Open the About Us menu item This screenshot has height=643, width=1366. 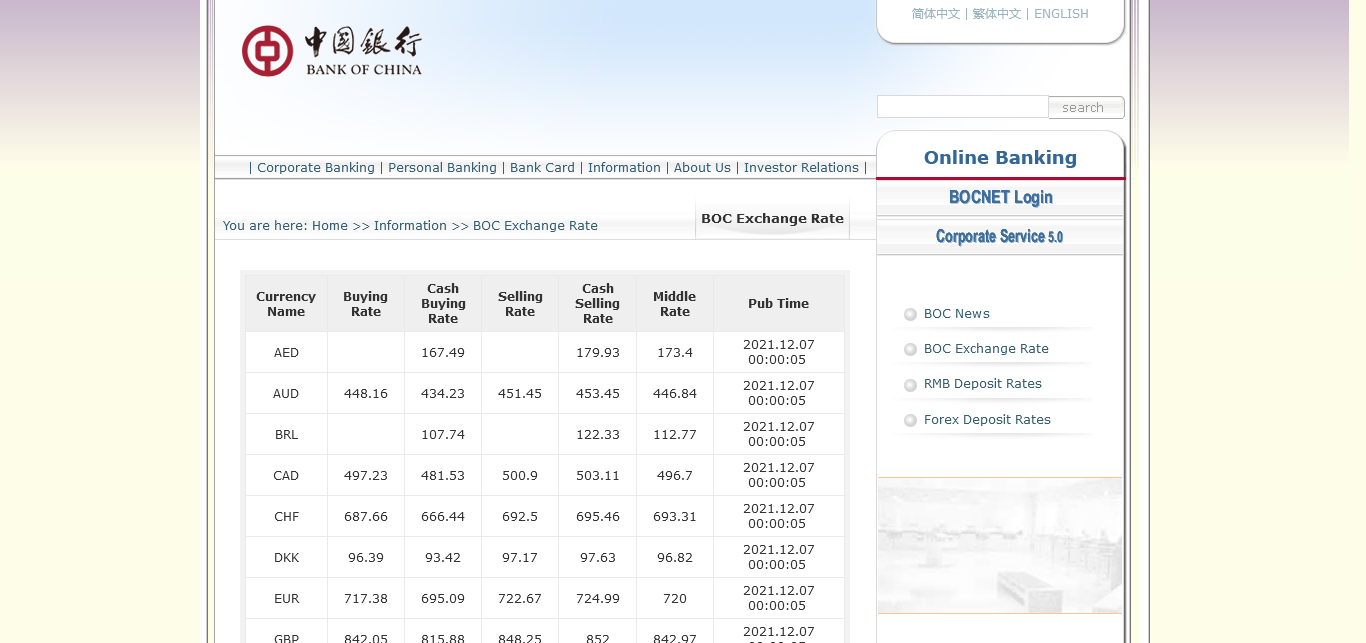coord(702,168)
